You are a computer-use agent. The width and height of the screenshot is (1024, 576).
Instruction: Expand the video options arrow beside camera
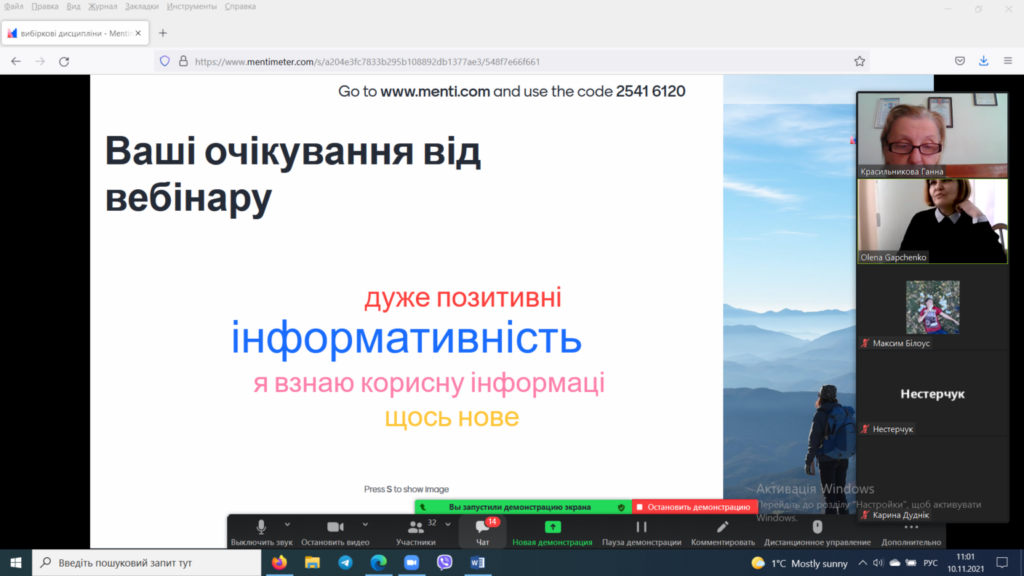pyautogui.click(x=365, y=524)
